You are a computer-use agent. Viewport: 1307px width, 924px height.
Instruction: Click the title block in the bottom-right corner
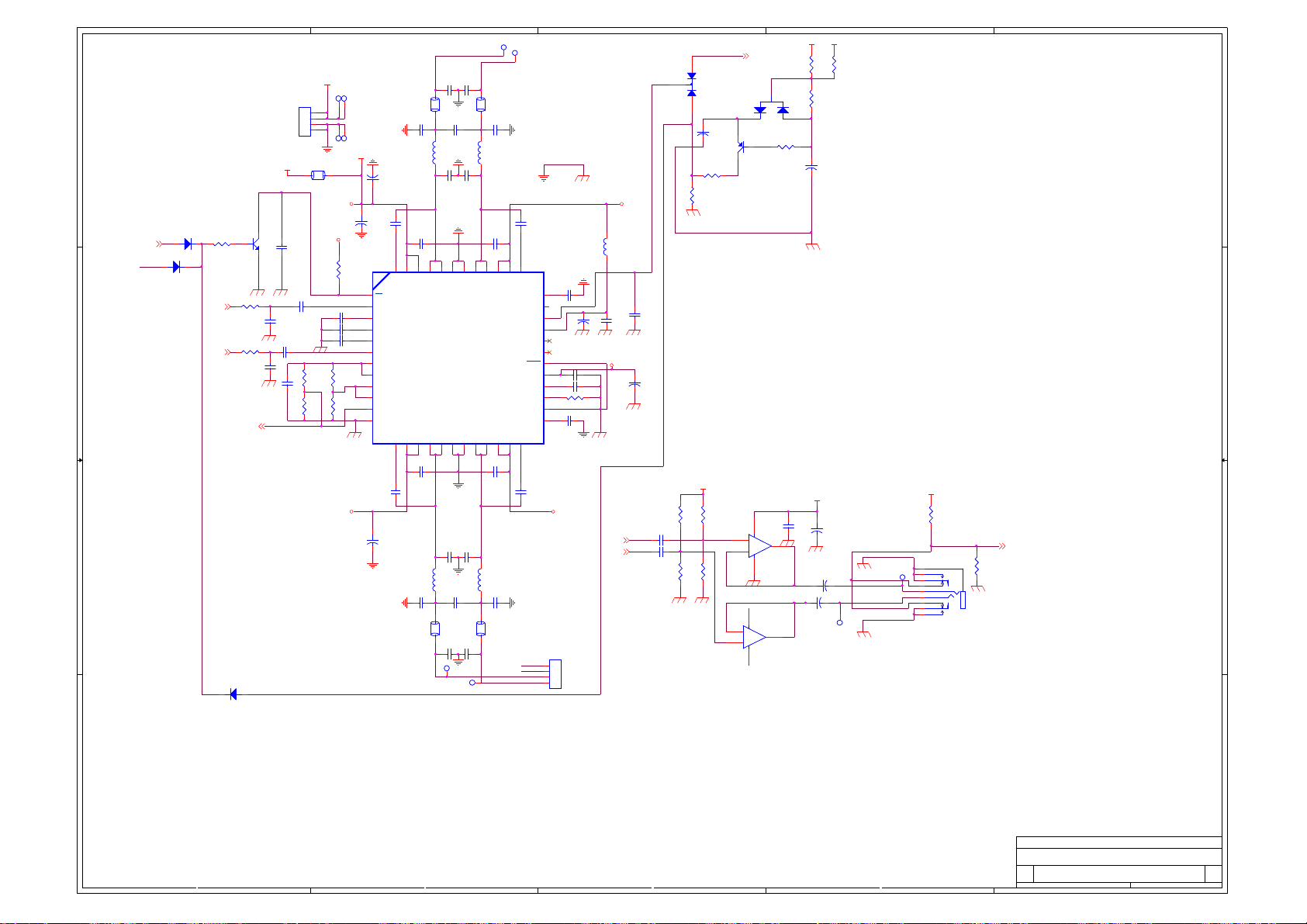[x=1119, y=861]
